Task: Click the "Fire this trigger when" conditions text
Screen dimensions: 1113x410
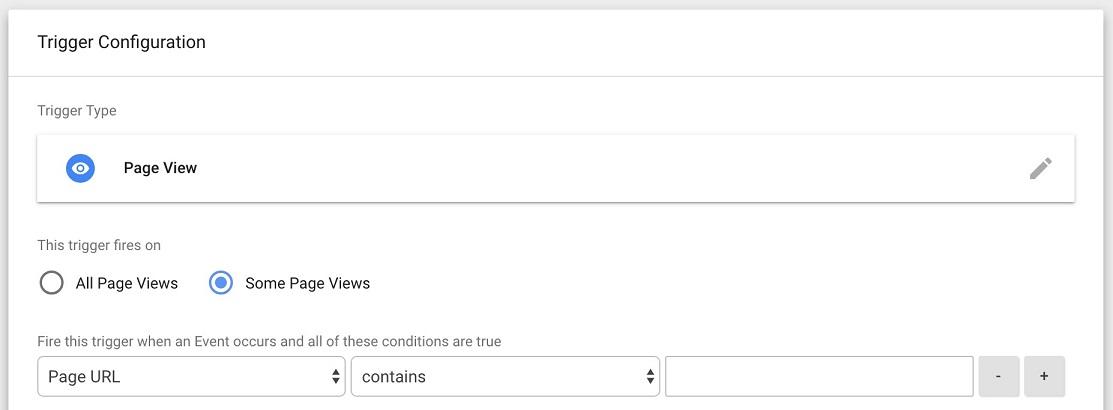Action: [269, 341]
